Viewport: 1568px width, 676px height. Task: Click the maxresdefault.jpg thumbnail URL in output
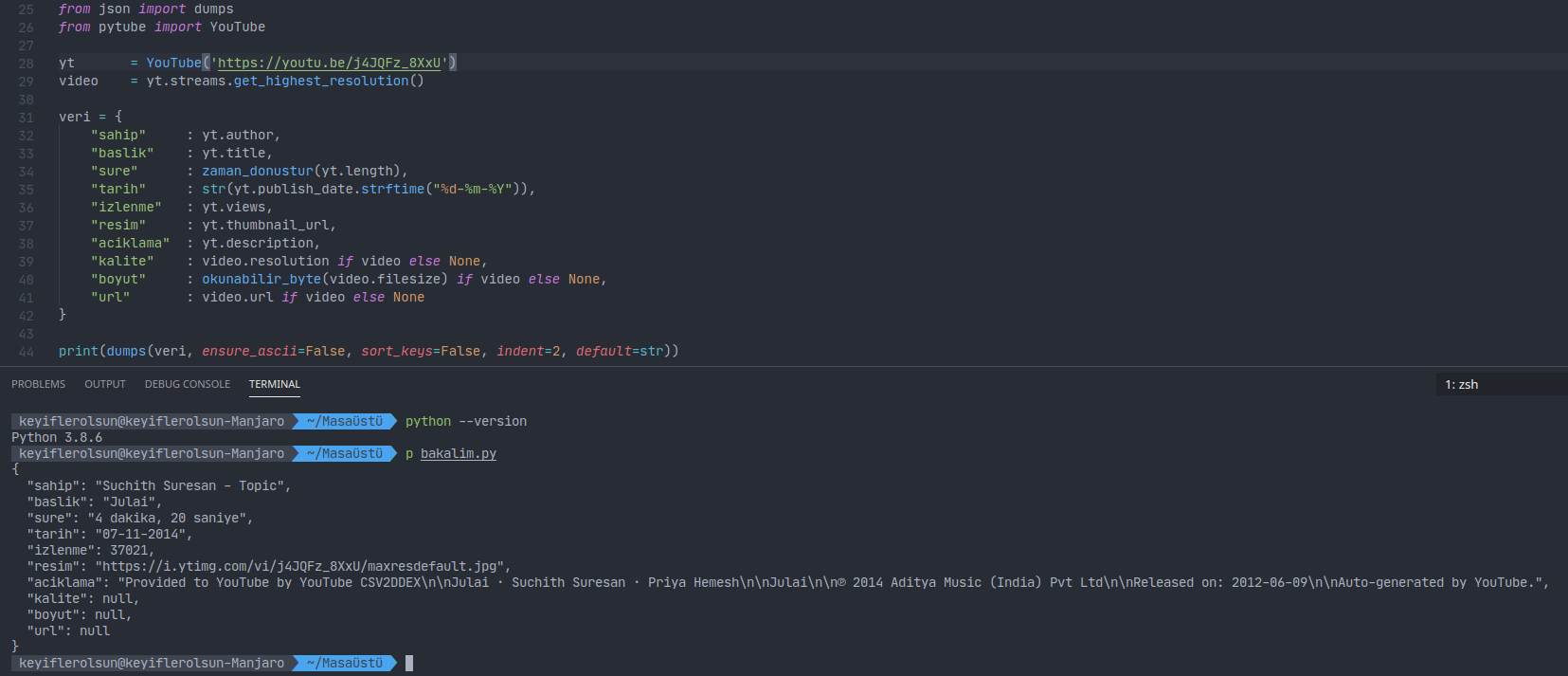coord(299,566)
